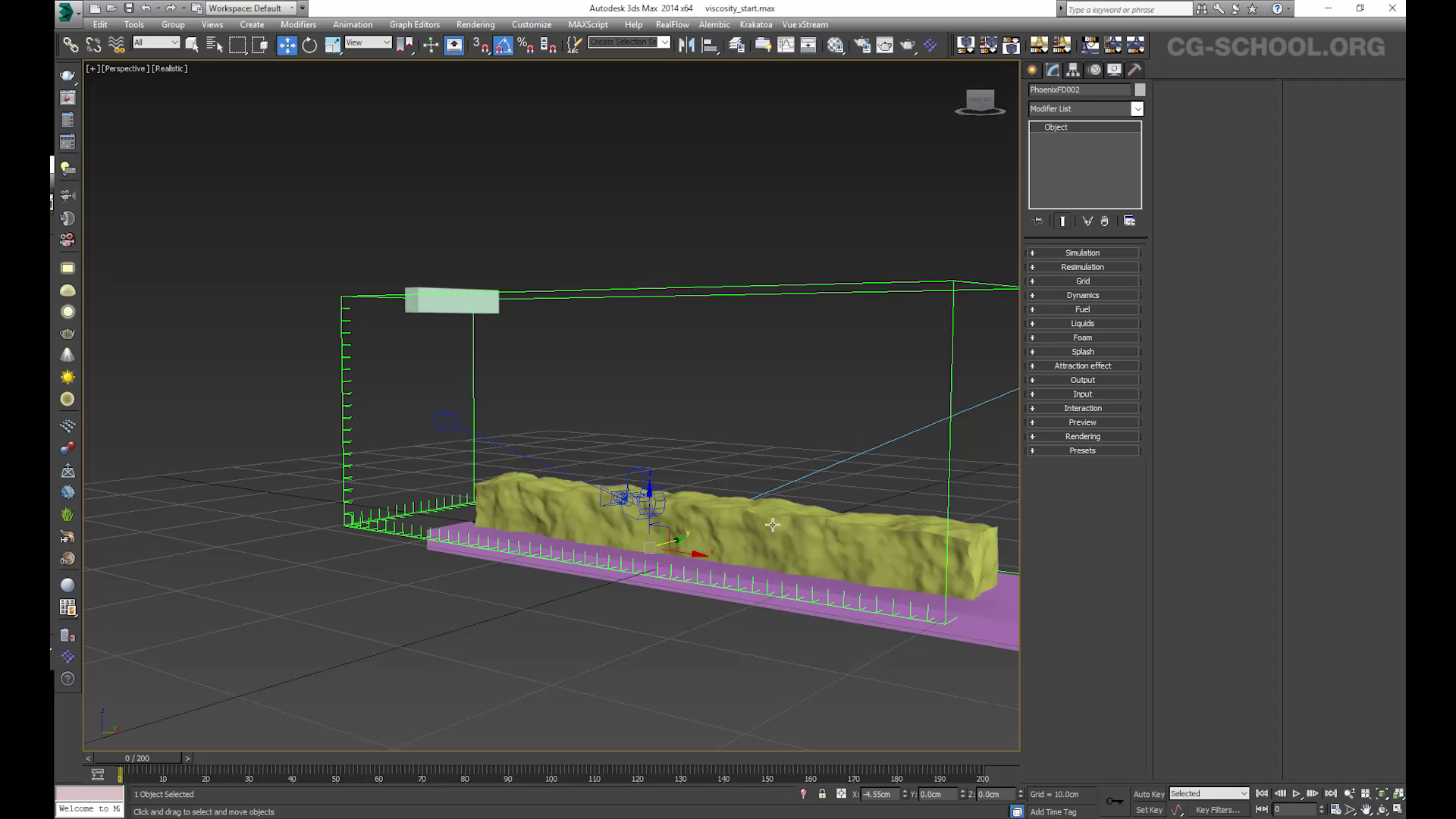This screenshot has width=1456, height=819.
Task: Select the Rotate tool
Action: point(309,45)
